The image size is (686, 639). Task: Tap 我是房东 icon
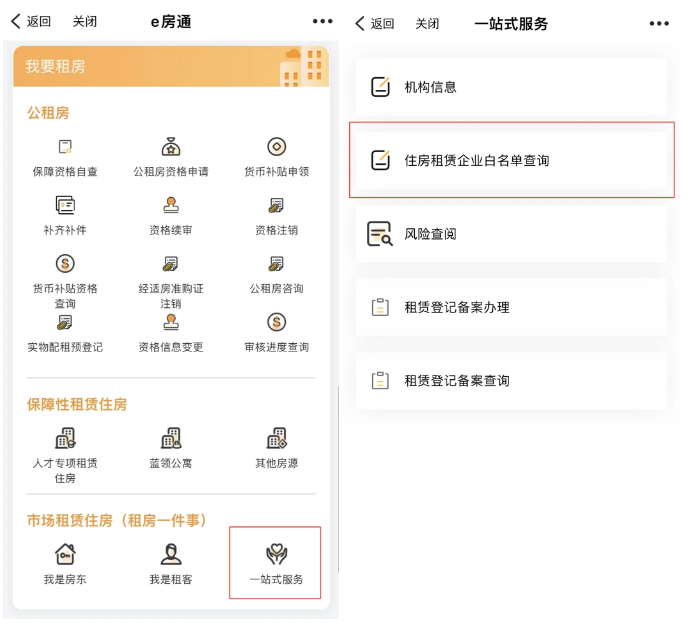pyautogui.click(x=65, y=555)
